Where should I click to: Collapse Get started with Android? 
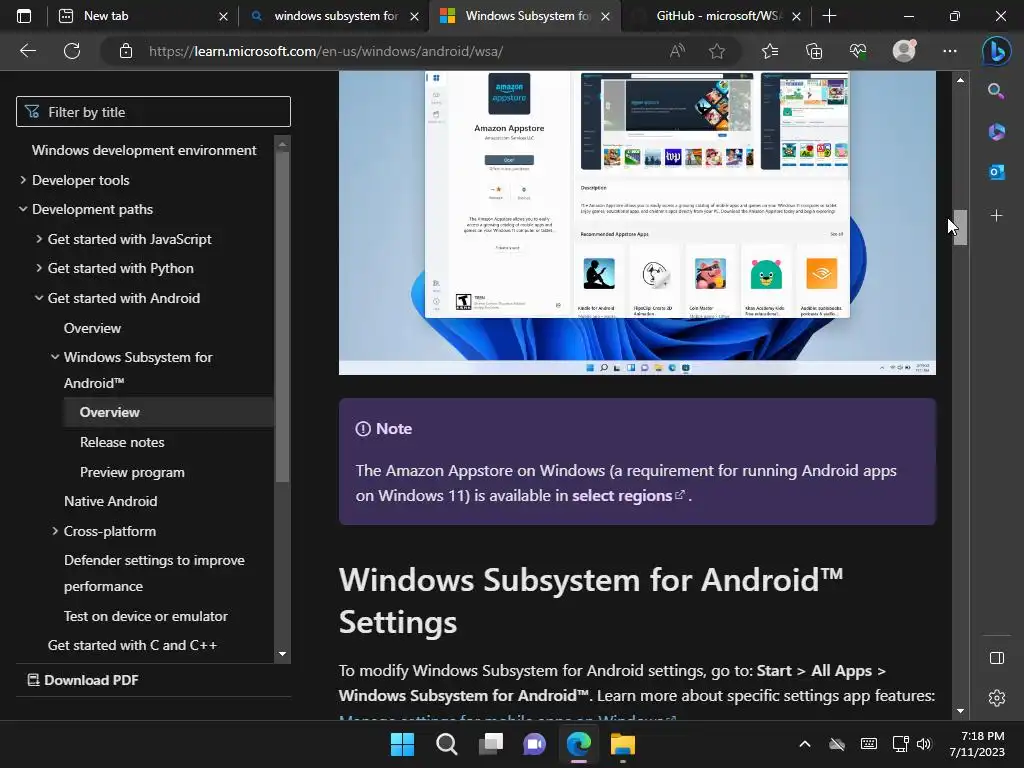click(x=39, y=298)
